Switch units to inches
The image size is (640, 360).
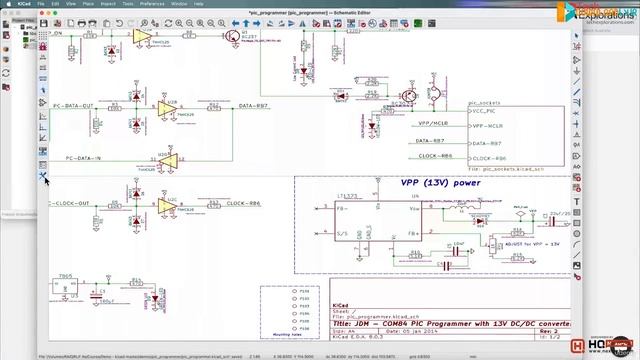pos(43,57)
